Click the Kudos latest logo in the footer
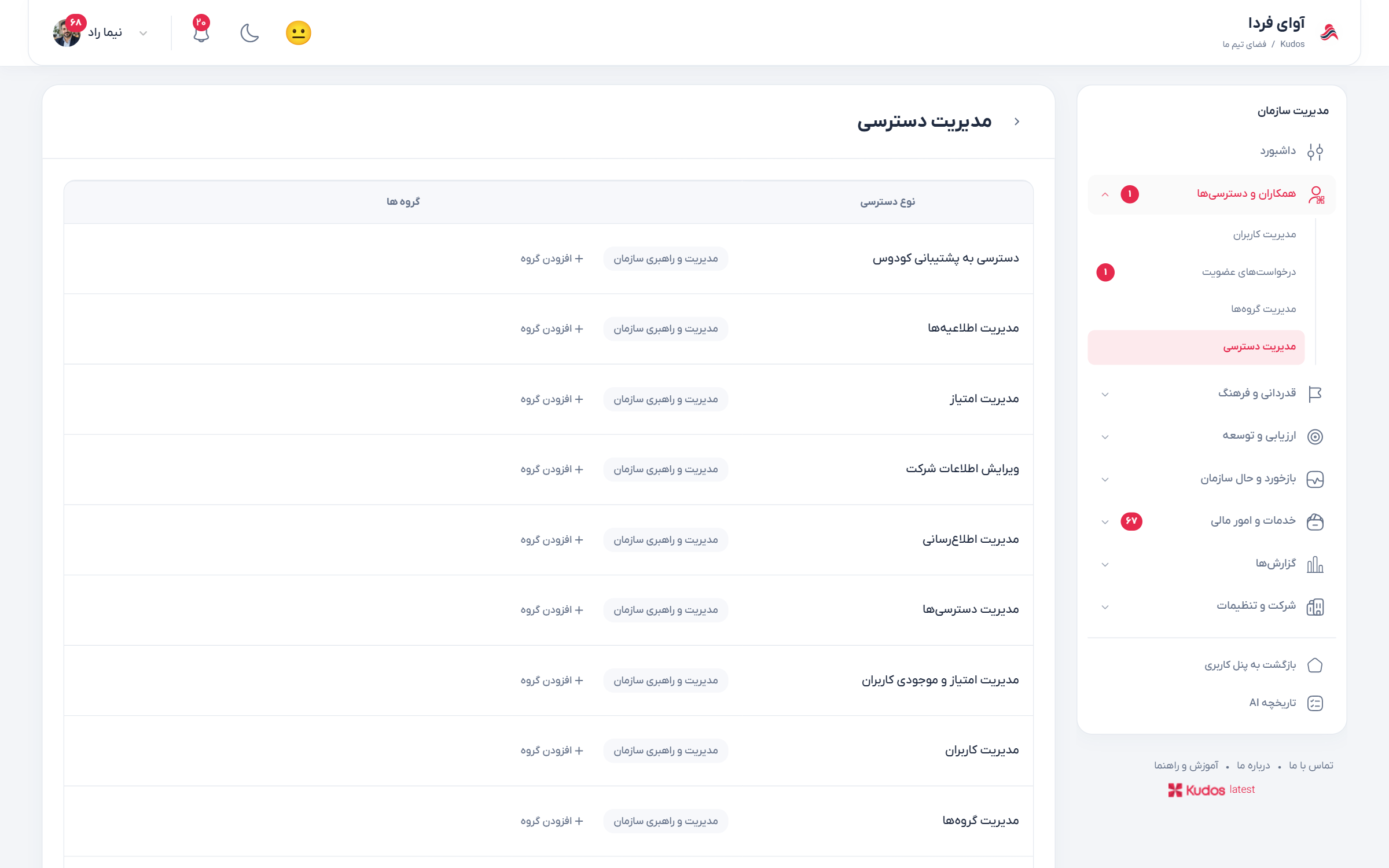1389x868 pixels. pos(1211,790)
